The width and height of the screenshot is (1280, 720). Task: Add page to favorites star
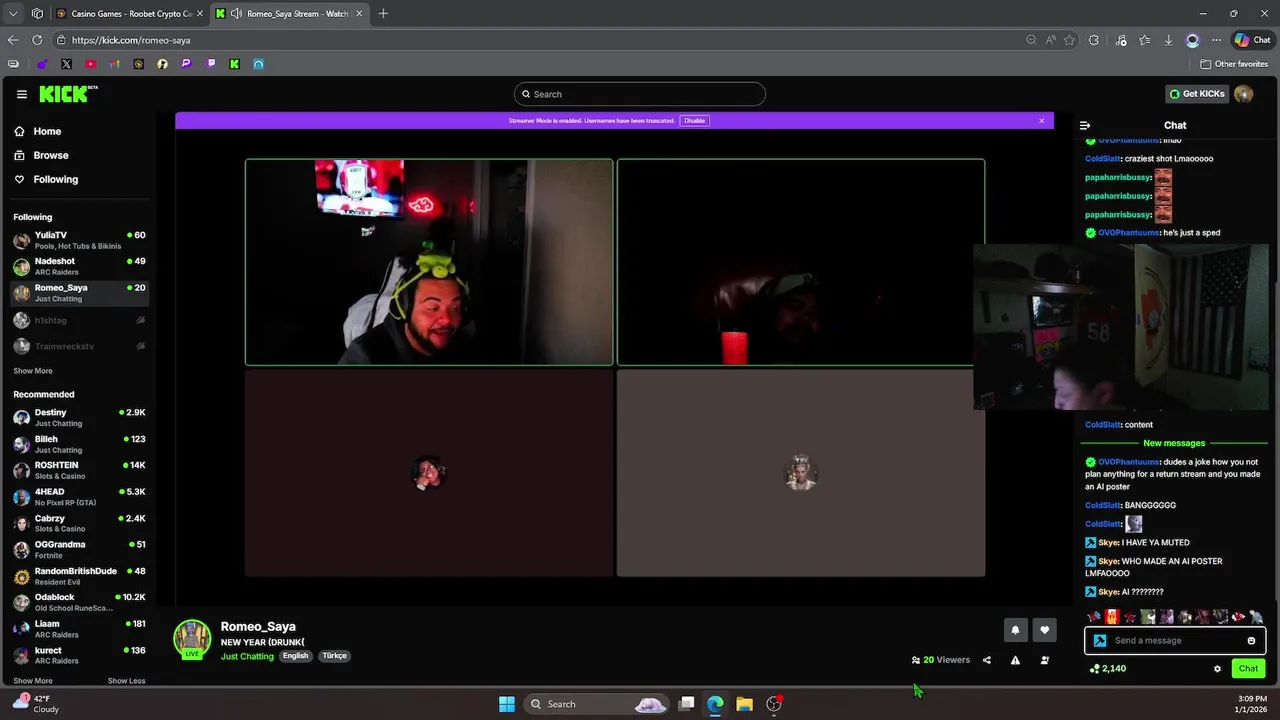(1069, 40)
